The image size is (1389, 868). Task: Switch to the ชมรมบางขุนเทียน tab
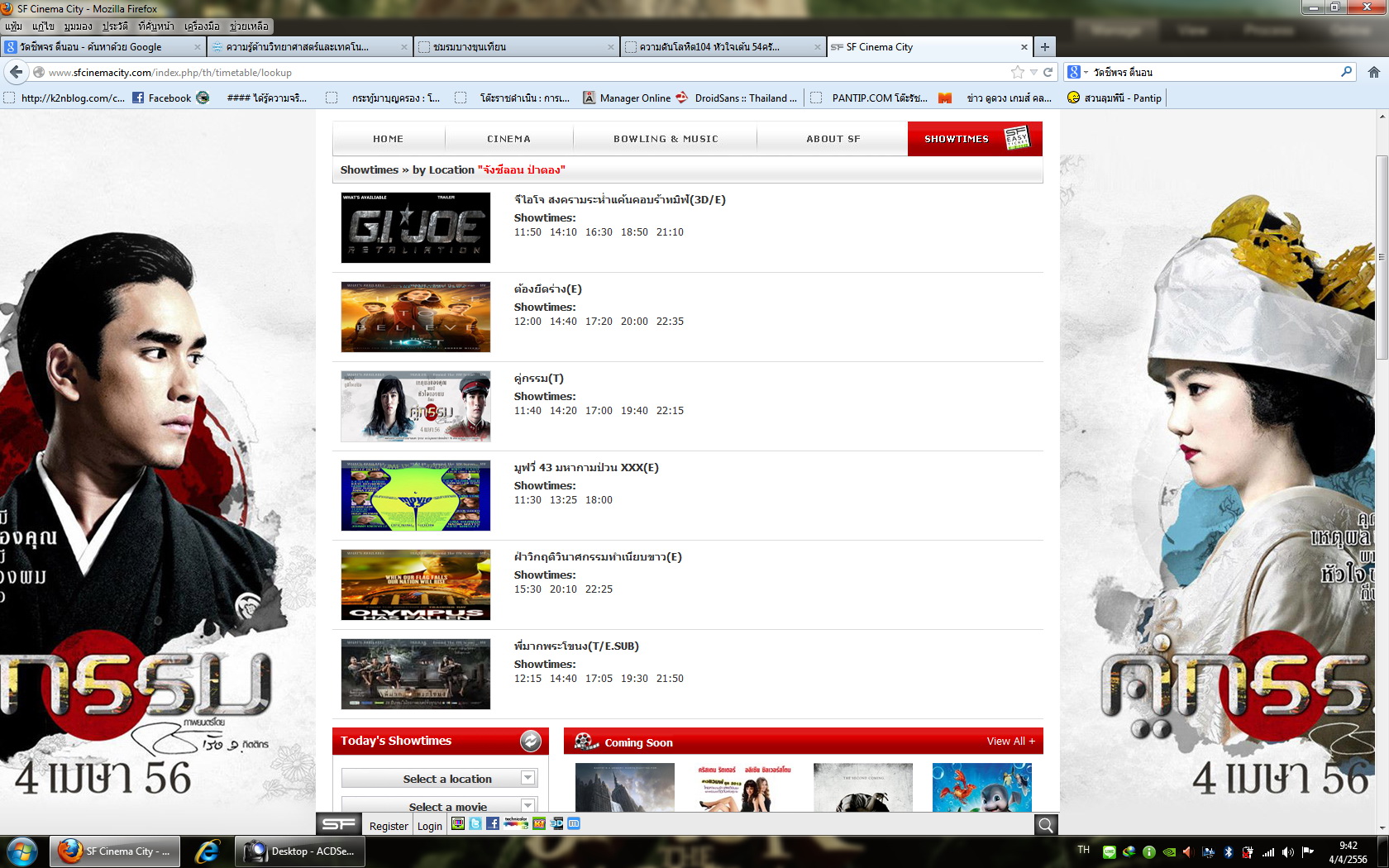click(x=517, y=47)
